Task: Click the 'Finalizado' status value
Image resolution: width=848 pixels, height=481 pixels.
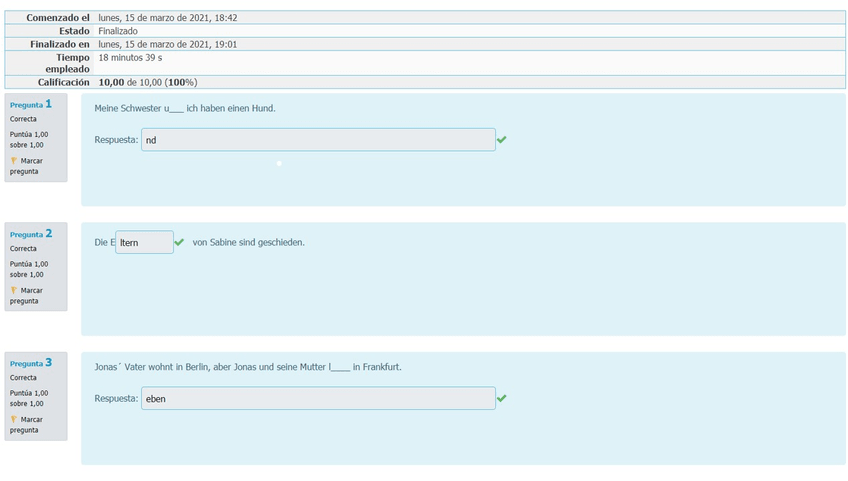Action: 118,31
